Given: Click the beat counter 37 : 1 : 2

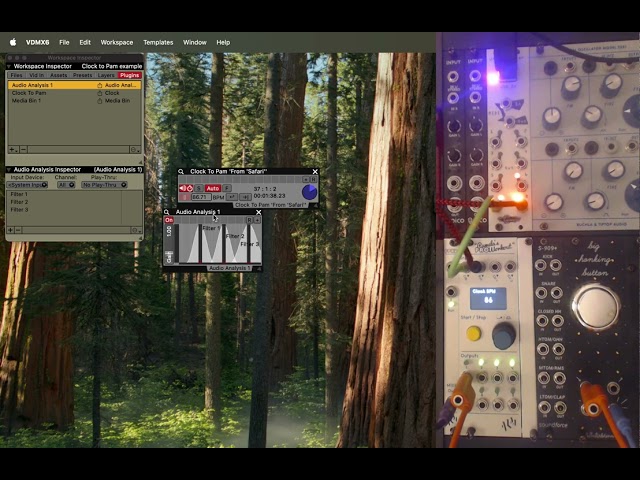Looking at the screenshot, I should (x=265, y=189).
